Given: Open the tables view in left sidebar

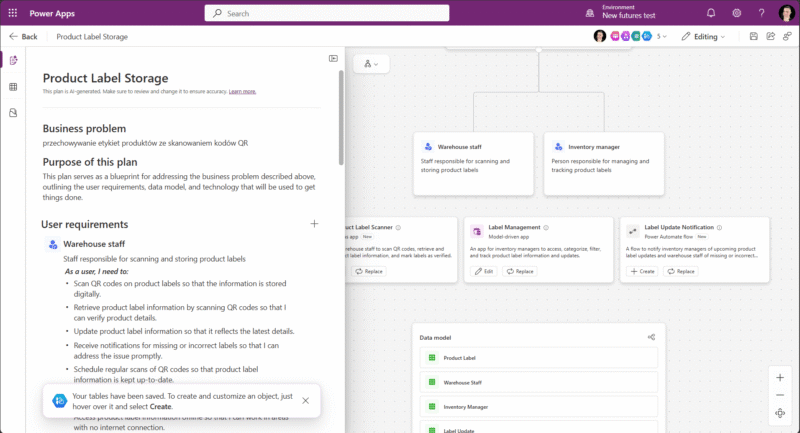Looking at the screenshot, I should 13,87.
